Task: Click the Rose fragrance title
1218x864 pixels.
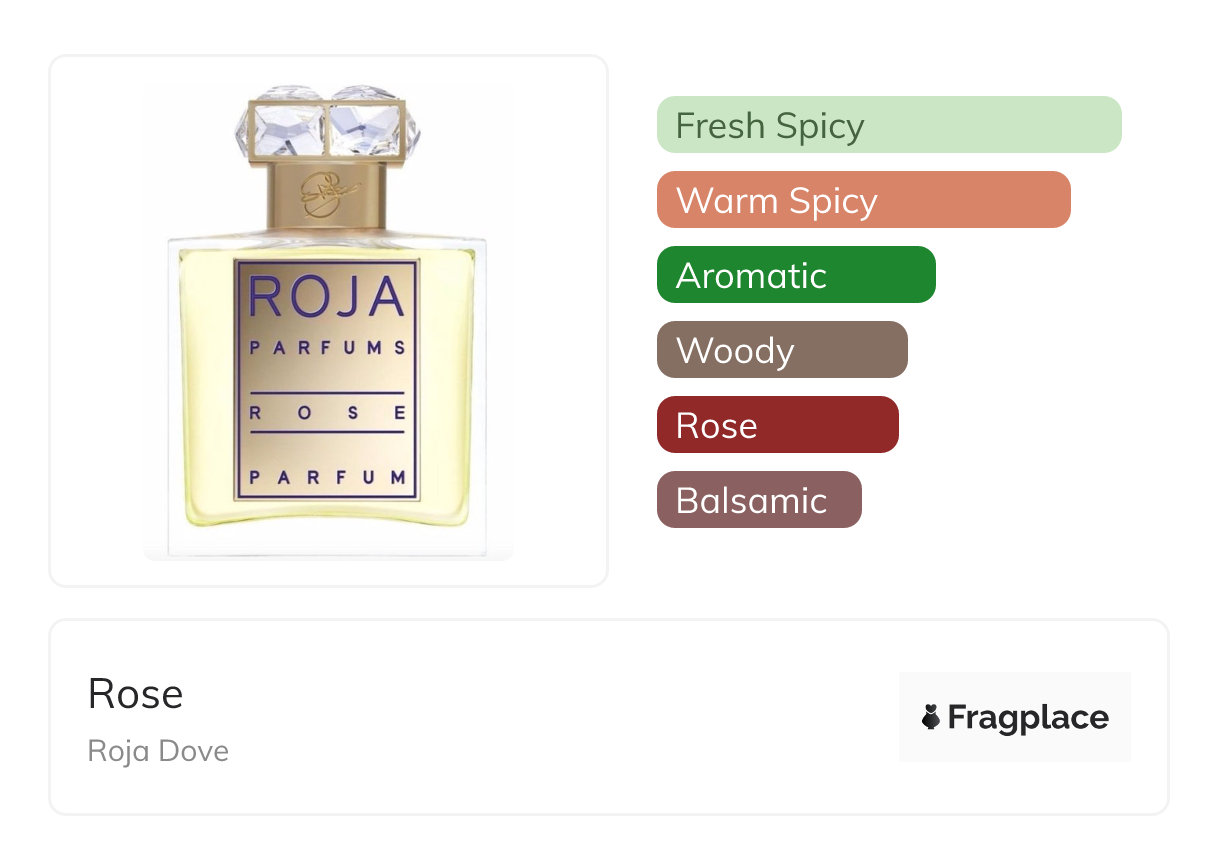Action: [x=135, y=694]
